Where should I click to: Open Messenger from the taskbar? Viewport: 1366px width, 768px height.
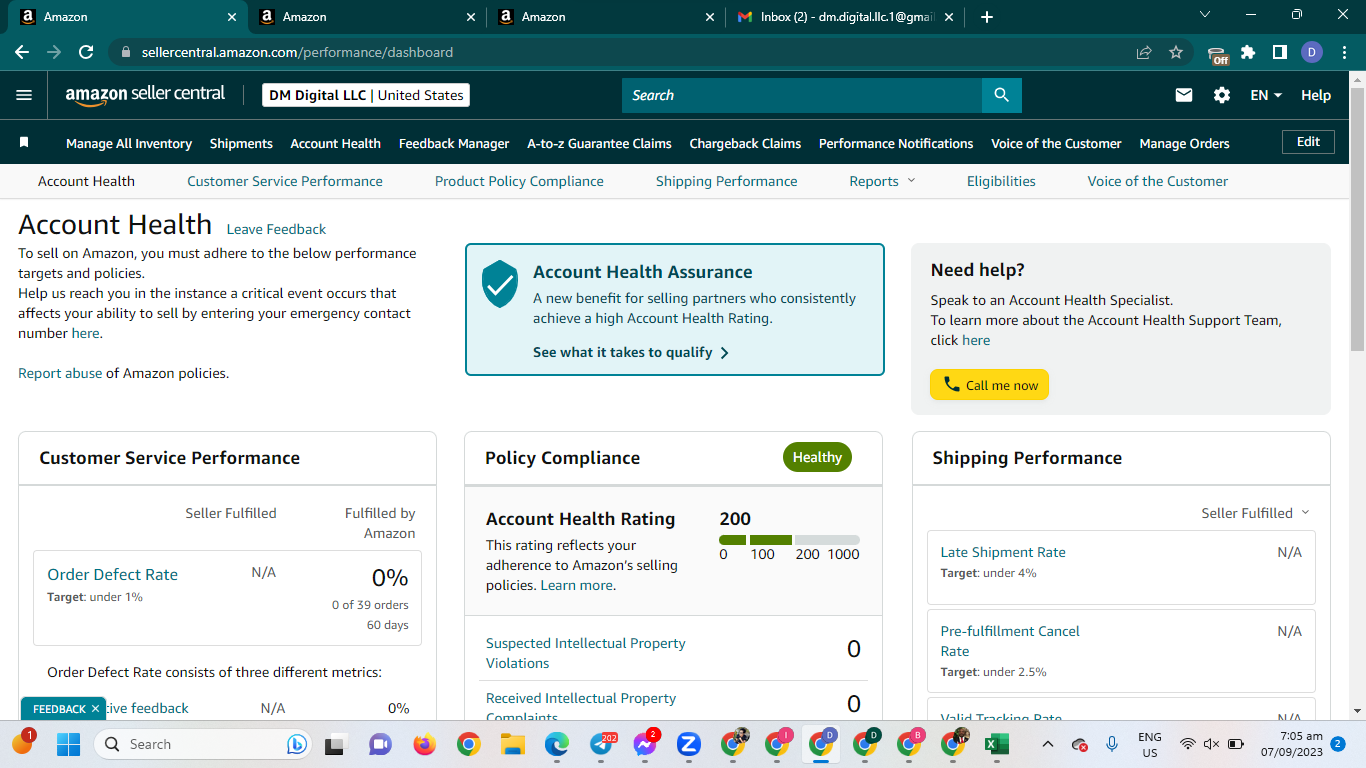click(646, 744)
